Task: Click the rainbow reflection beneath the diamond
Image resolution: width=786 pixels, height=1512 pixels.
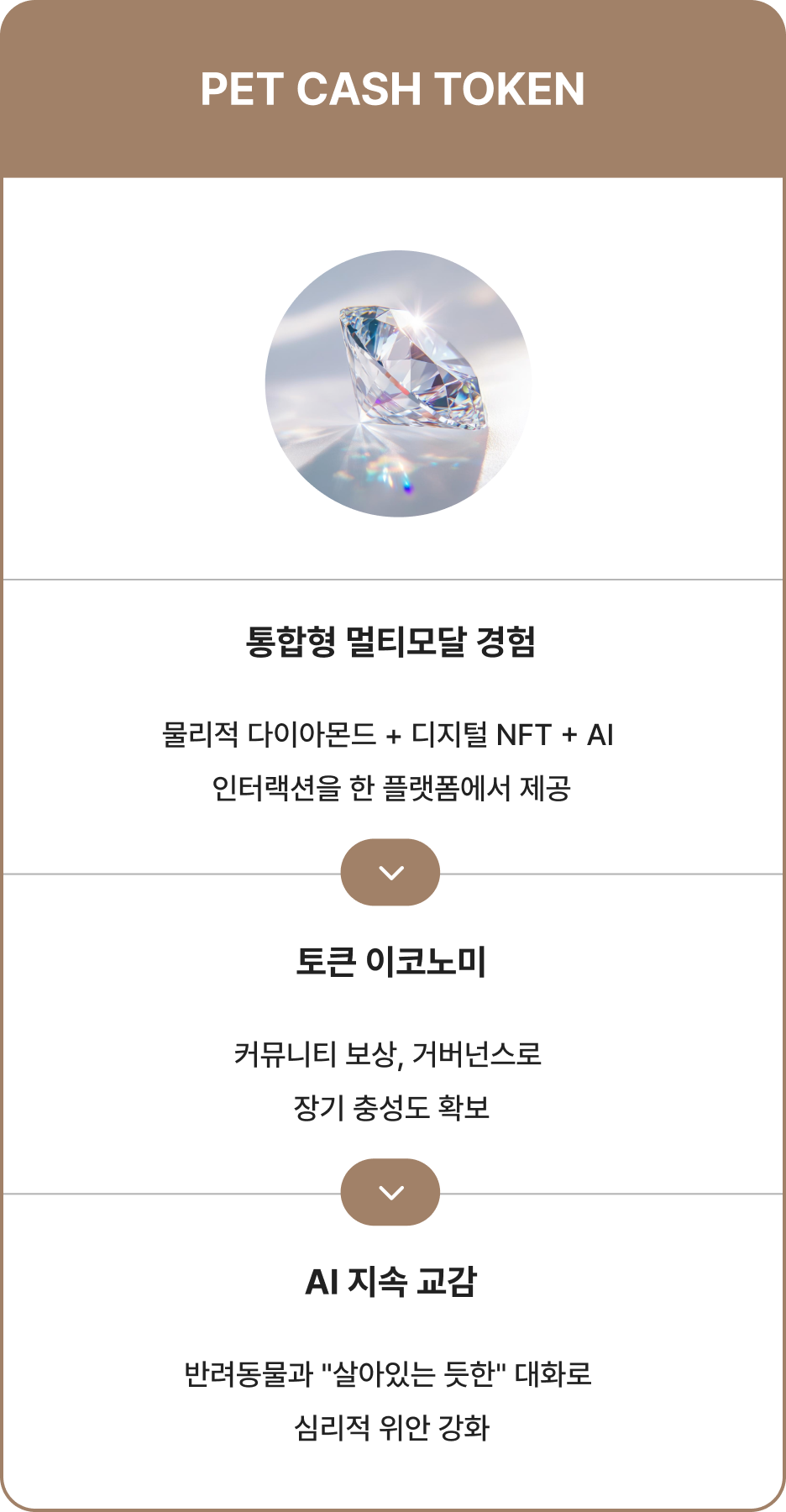Action: tap(406, 483)
